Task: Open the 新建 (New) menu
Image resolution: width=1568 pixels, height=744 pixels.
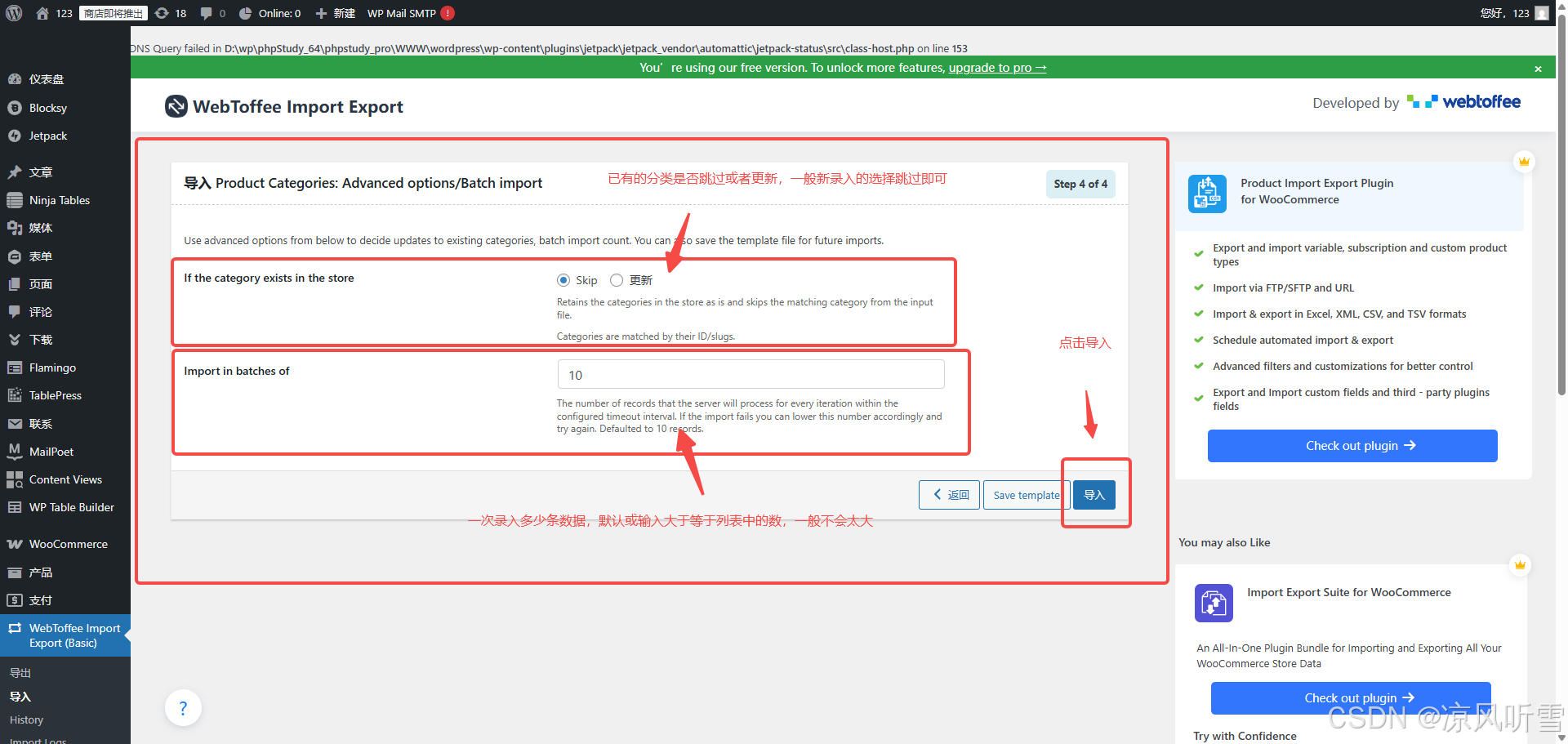Action: coord(335,13)
